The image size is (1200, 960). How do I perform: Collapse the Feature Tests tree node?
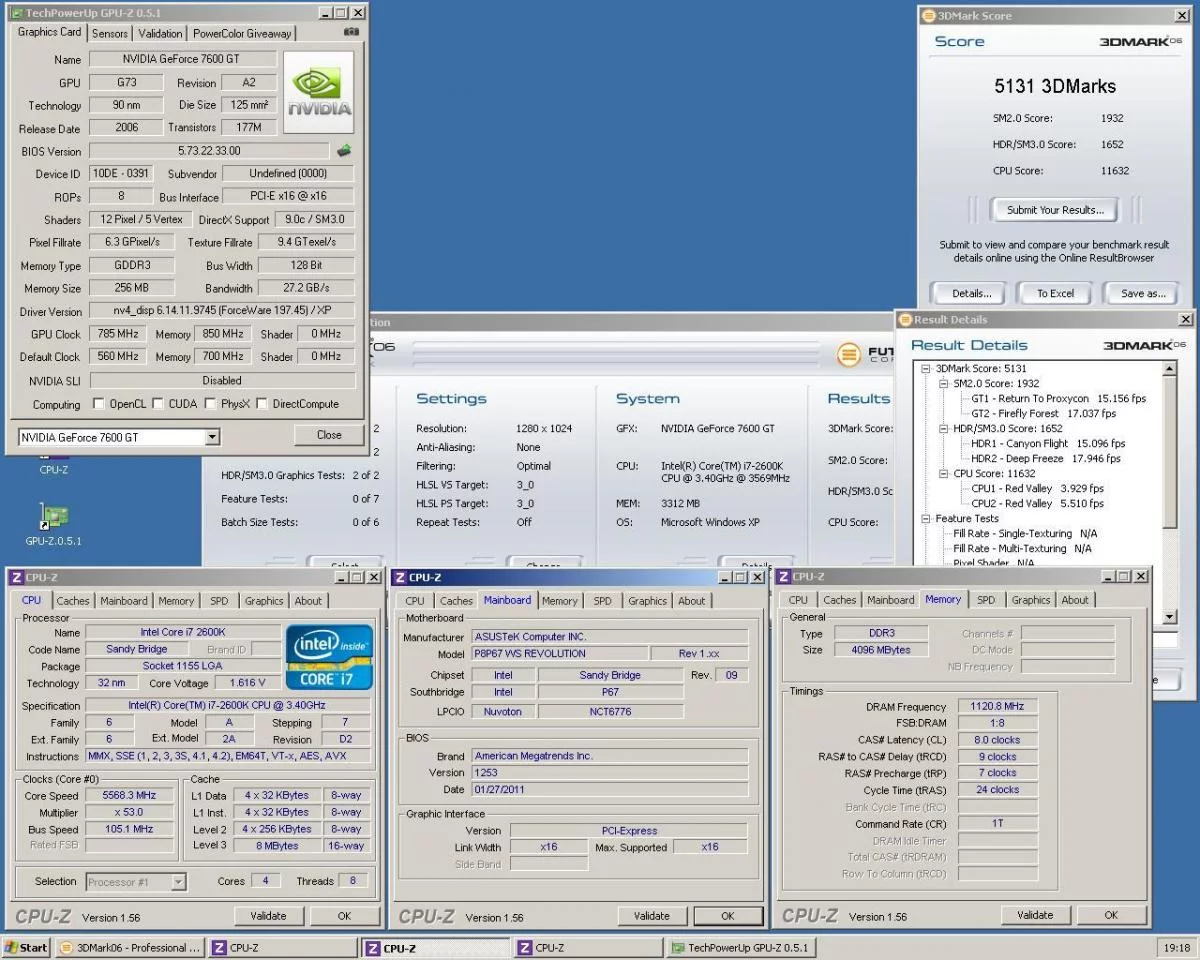pyautogui.click(x=926, y=518)
